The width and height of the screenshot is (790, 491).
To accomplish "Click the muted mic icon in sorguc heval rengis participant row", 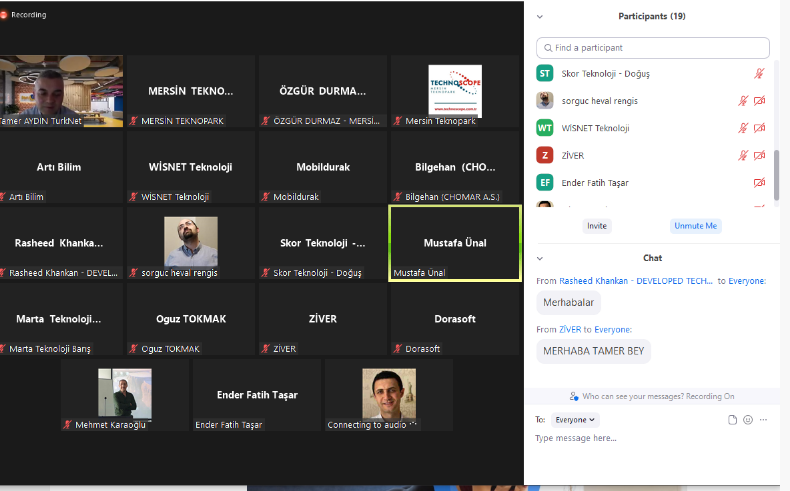I will (743, 101).
